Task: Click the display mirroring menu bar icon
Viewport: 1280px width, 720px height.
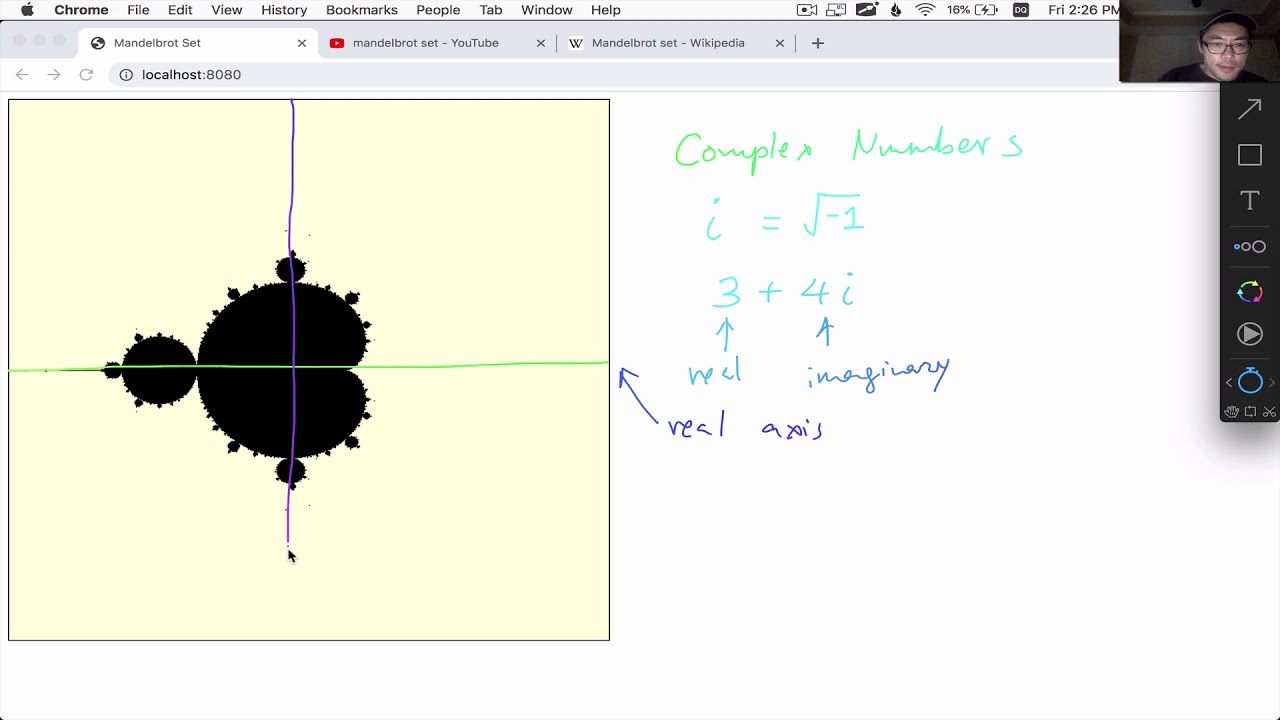Action: point(837,10)
